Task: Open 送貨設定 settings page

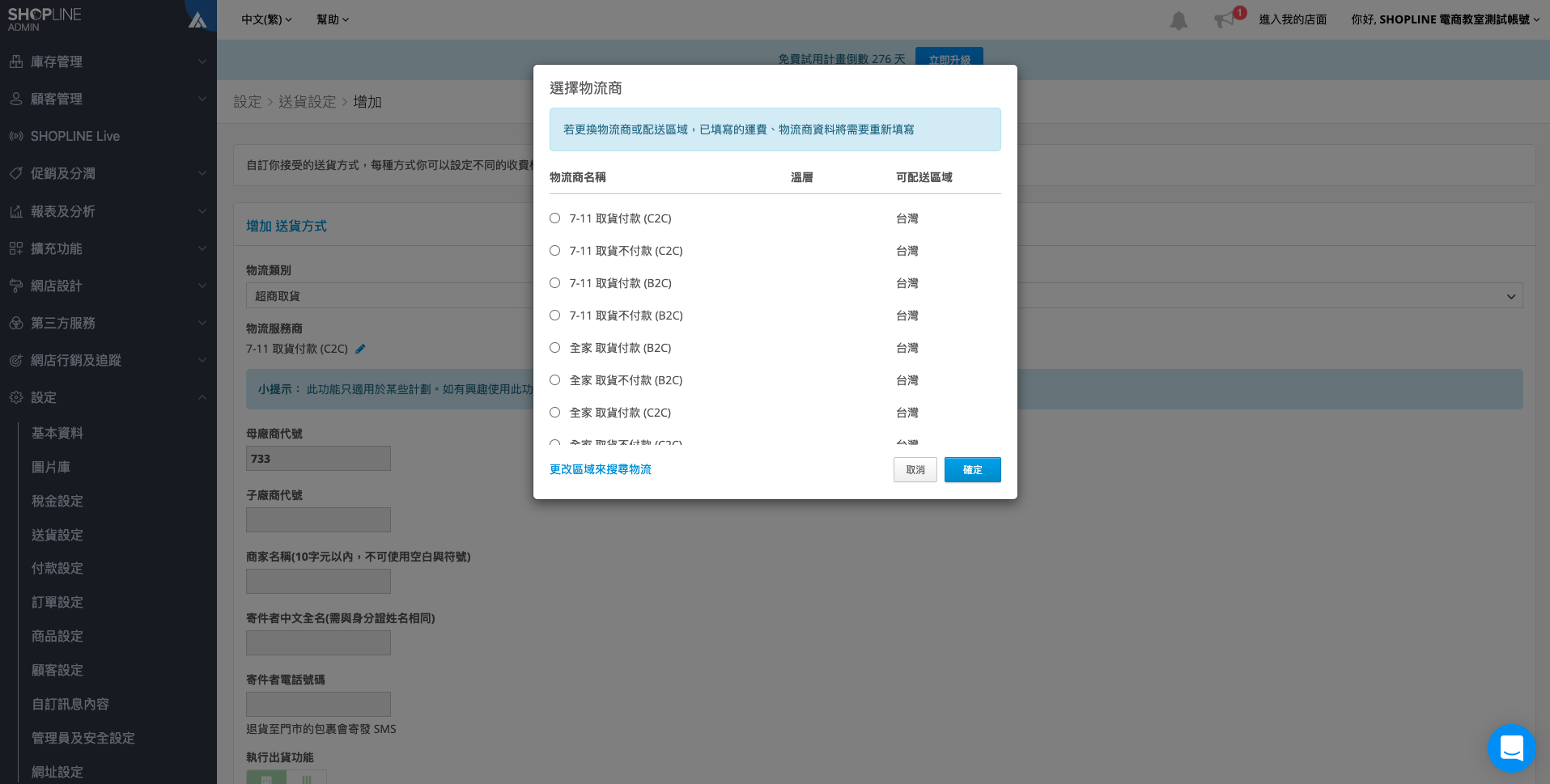Action: pos(57,535)
